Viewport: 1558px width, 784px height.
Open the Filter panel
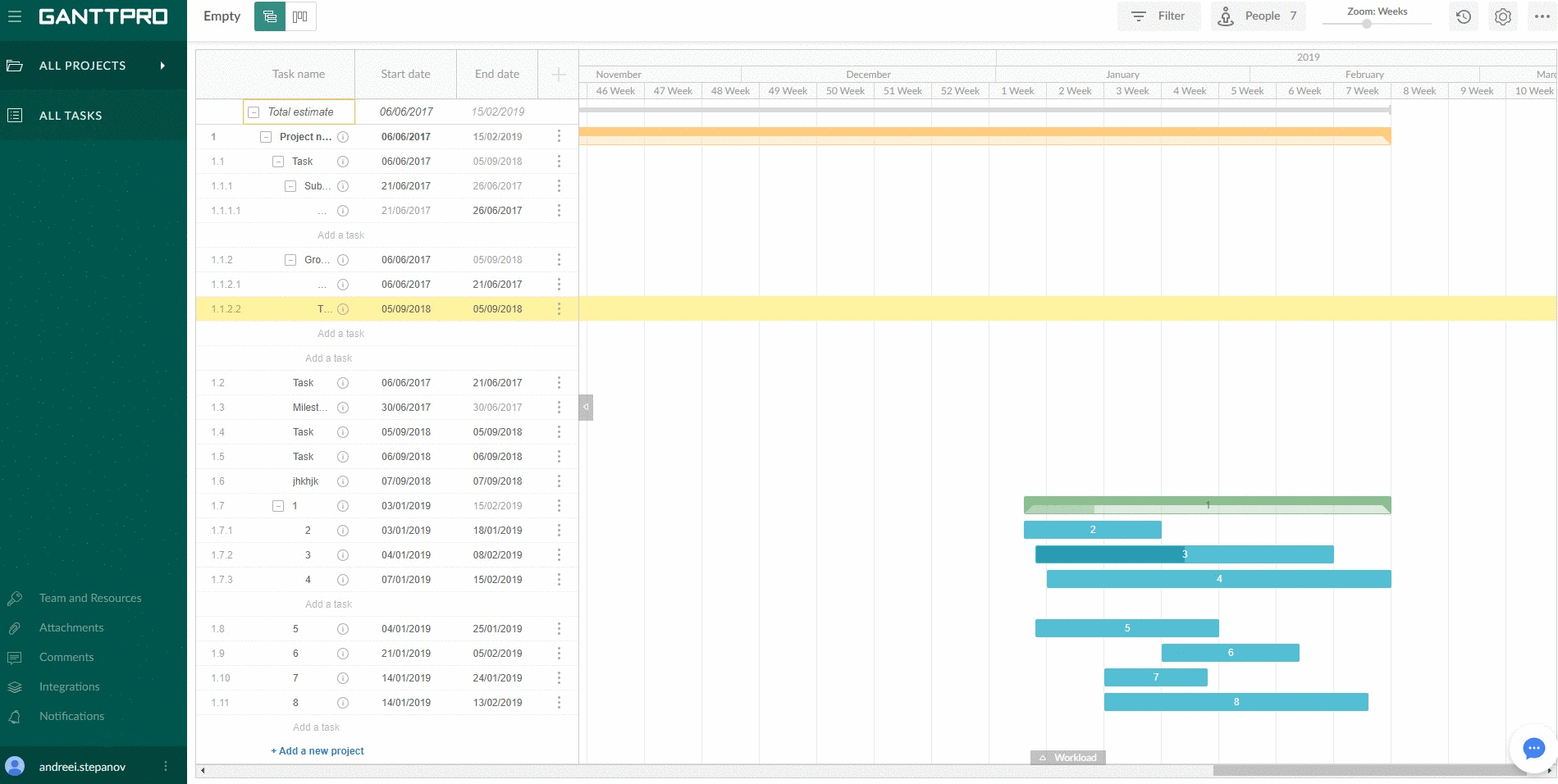[x=1158, y=16]
